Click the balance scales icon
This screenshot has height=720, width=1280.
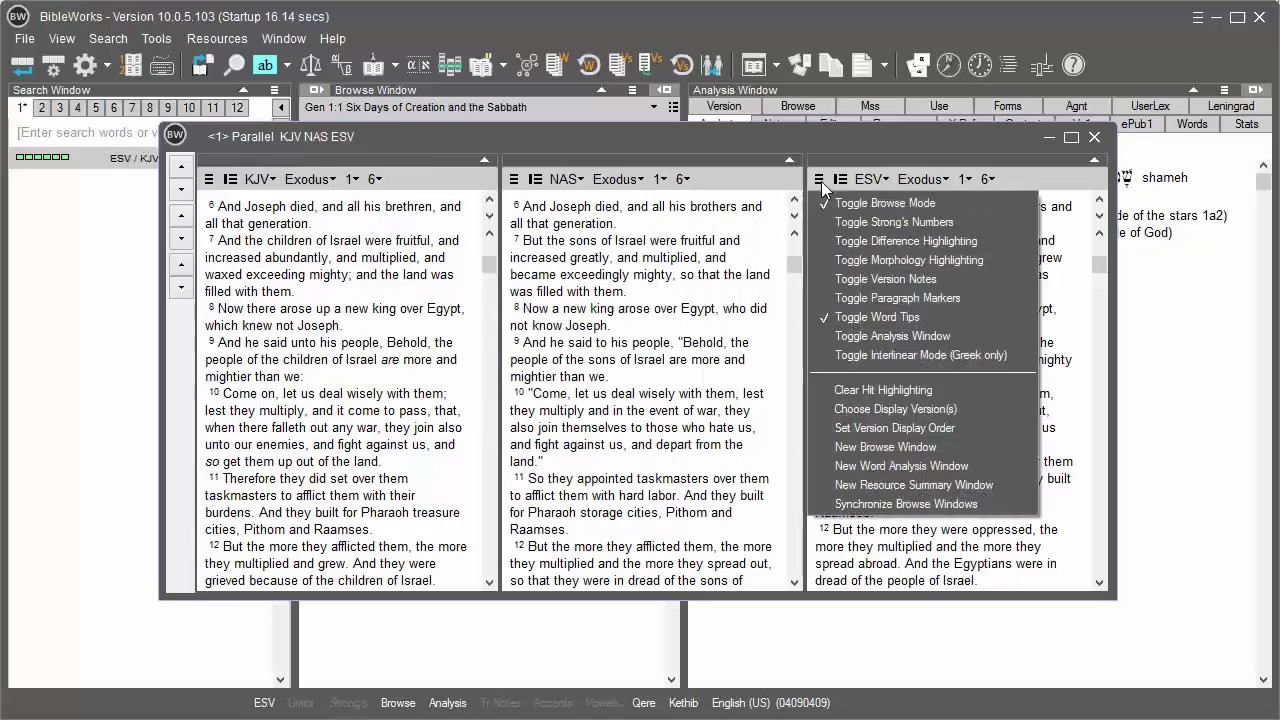(x=311, y=65)
